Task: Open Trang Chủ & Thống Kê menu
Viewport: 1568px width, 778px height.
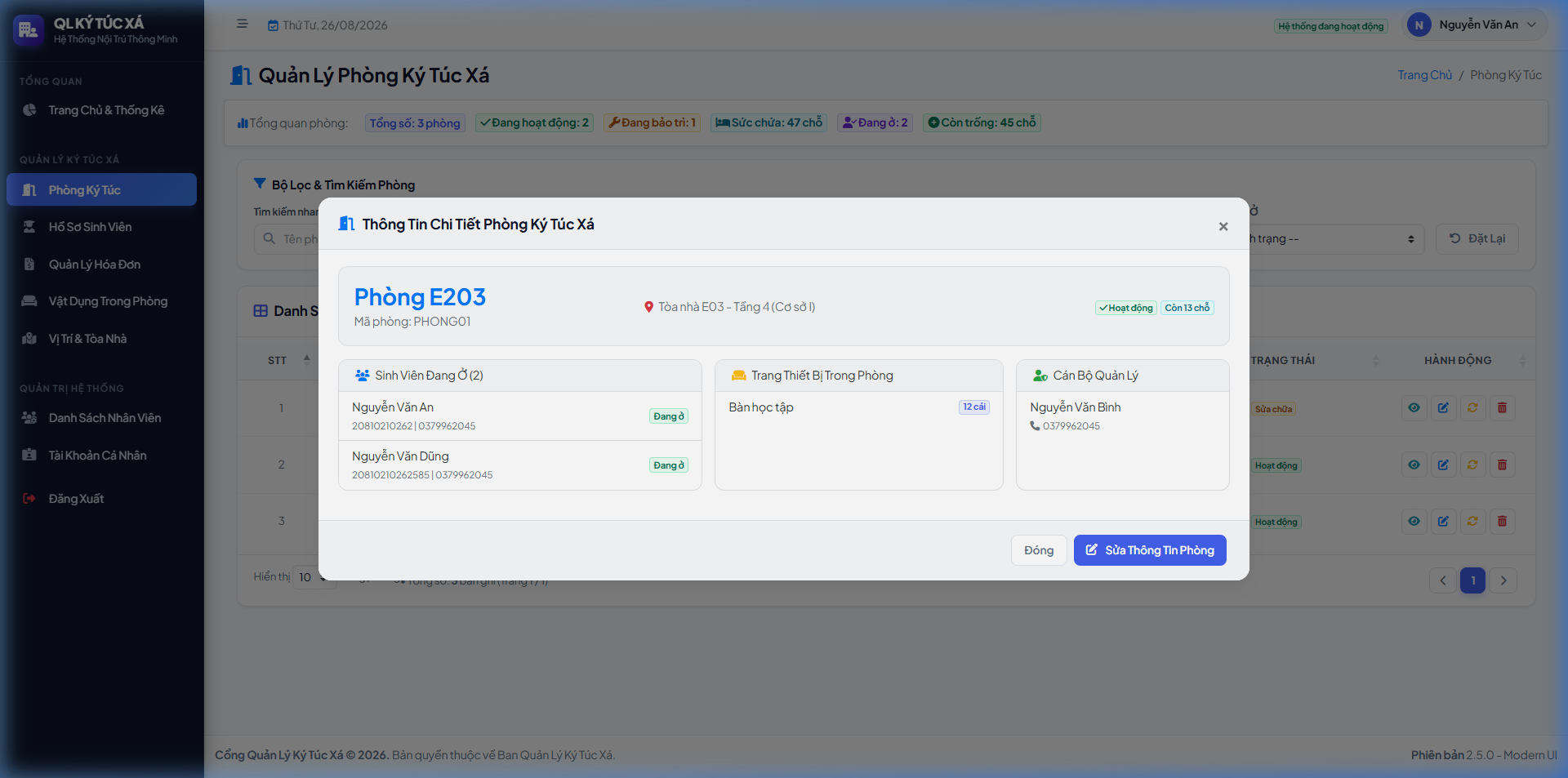Action: (x=101, y=110)
